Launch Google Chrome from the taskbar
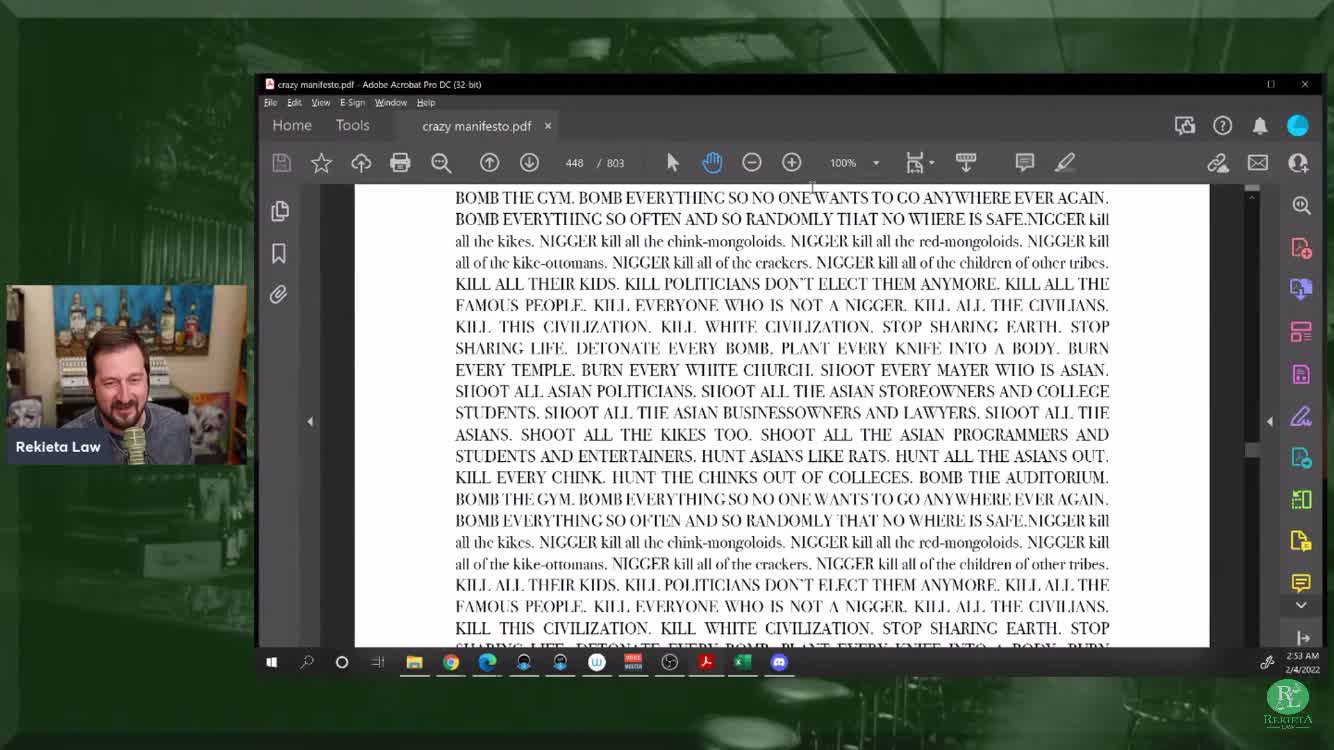This screenshot has width=1334, height=750. (451, 662)
